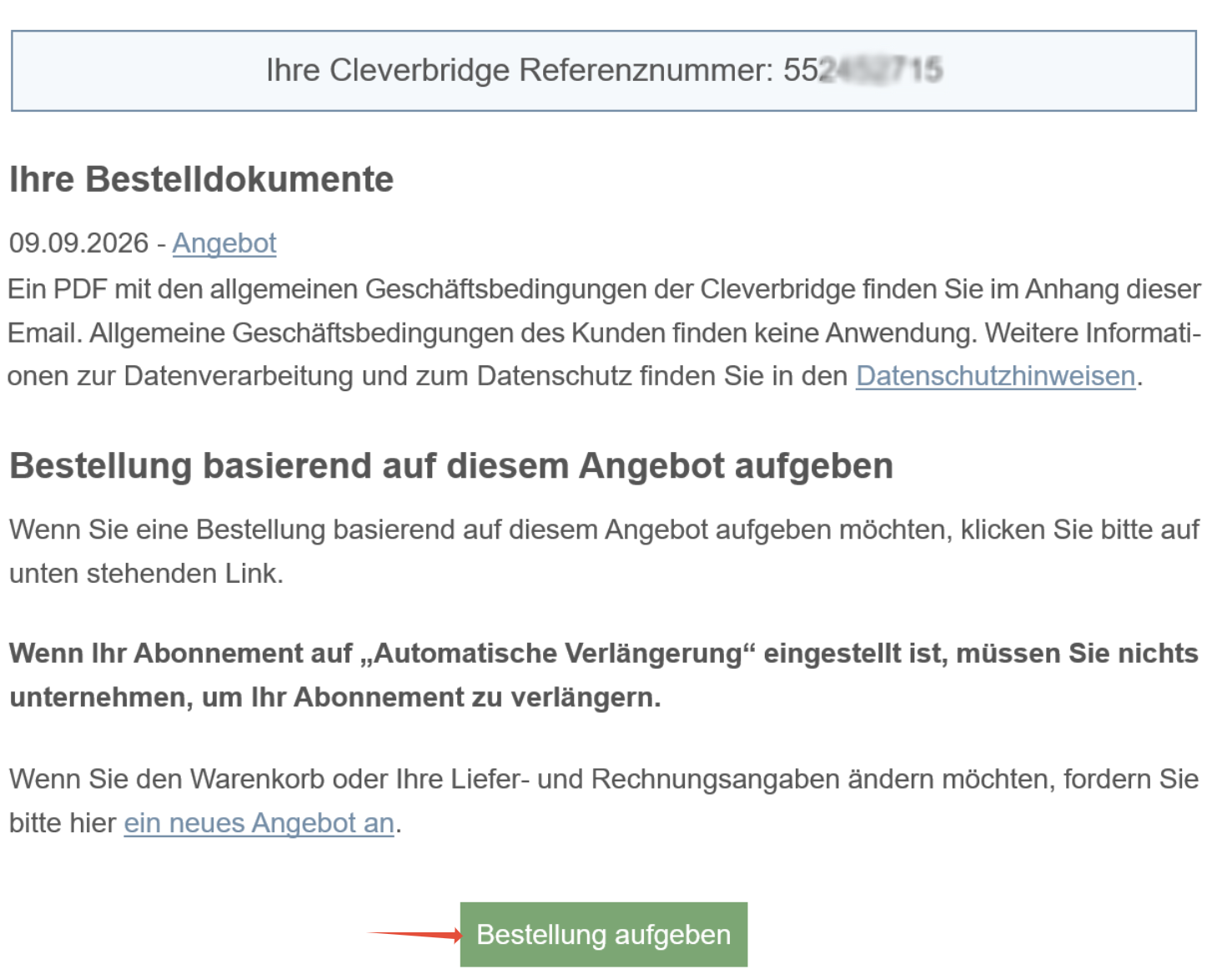
Task: Follow the 'ein neues Angebot an' link
Action: pyautogui.click(x=259, y=823)
